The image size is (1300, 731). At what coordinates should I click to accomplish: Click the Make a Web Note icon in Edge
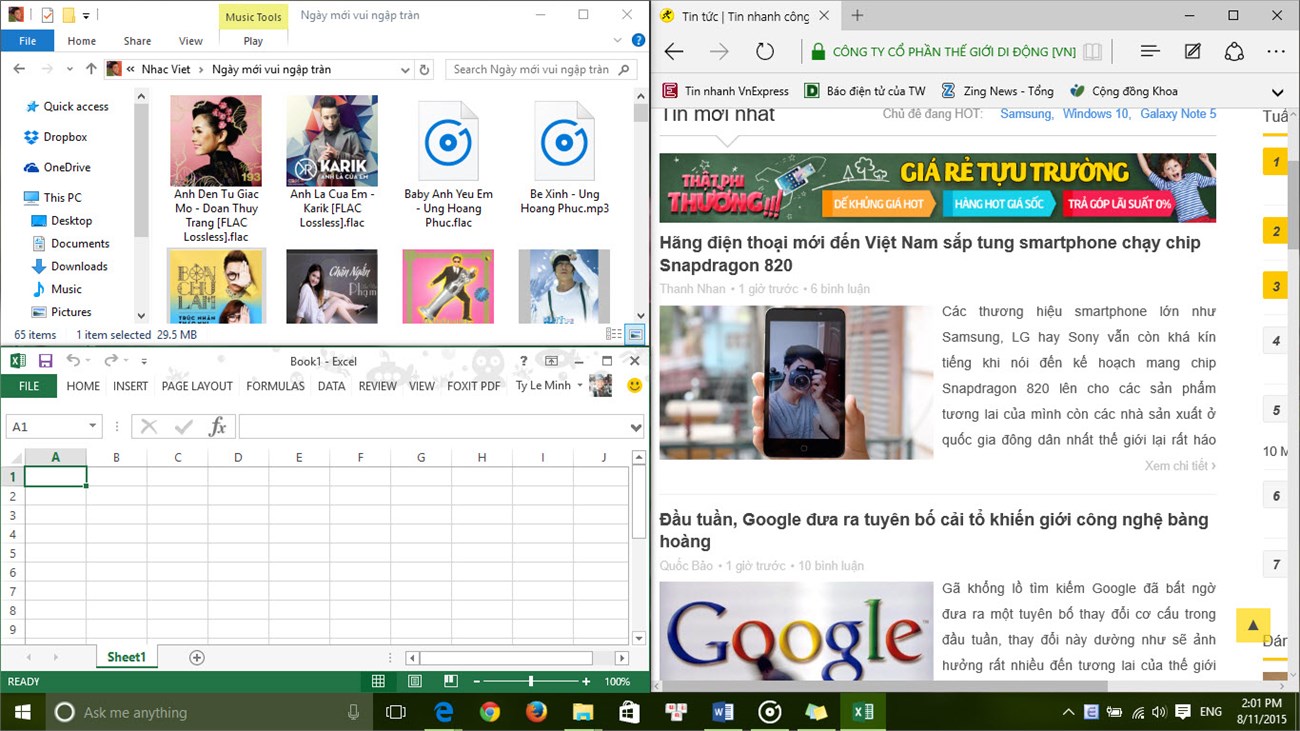(1192, 51)
